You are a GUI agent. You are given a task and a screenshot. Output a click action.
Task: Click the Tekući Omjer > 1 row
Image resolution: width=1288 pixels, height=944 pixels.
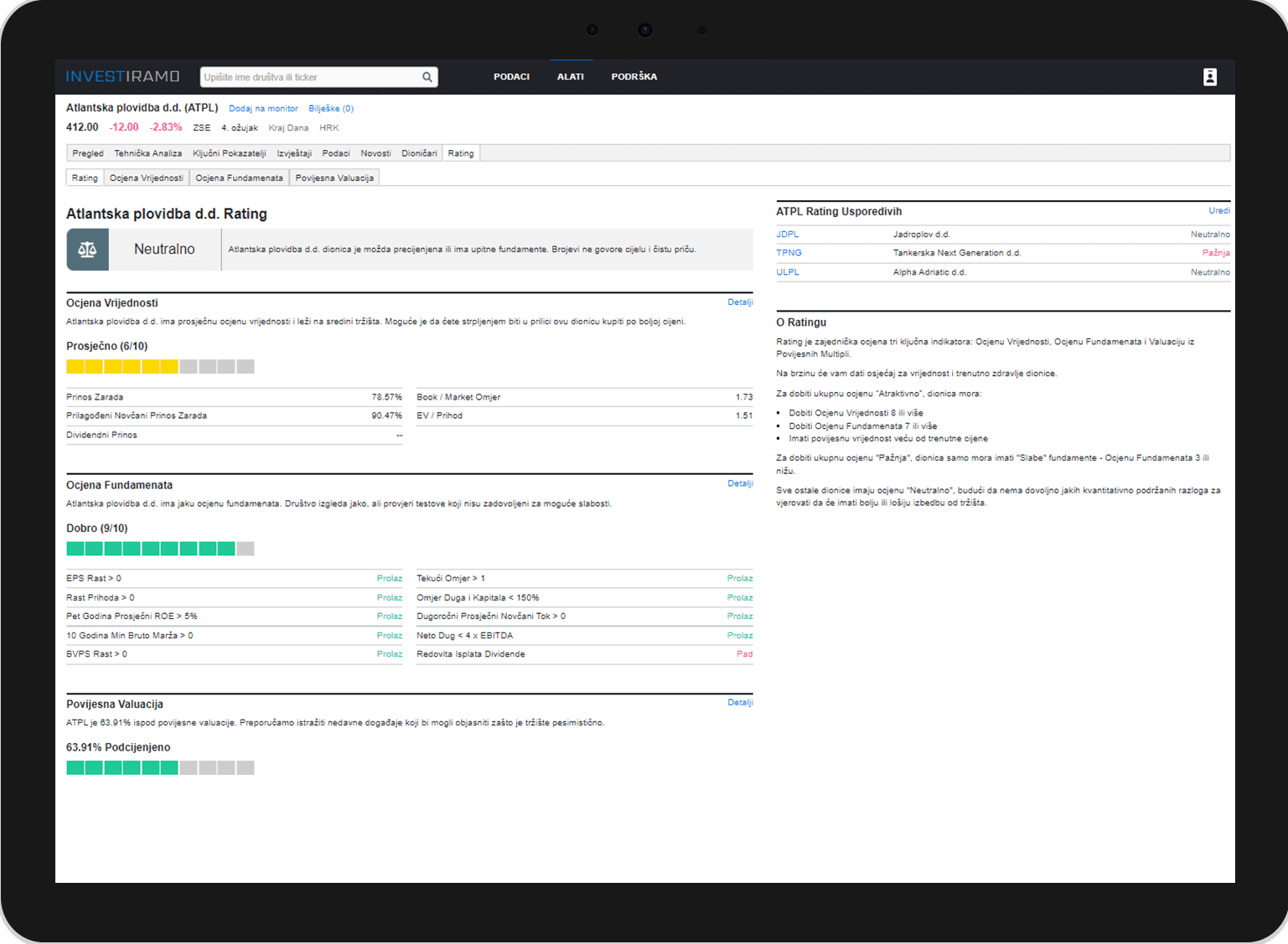tap(584, 579)
